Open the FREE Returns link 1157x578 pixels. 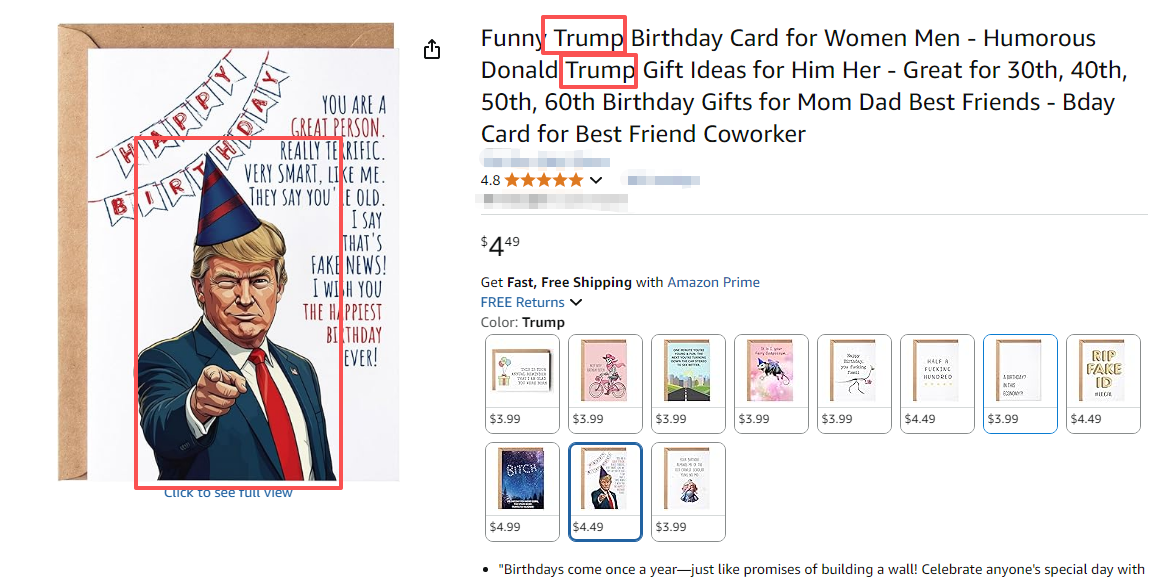(522, 302)
